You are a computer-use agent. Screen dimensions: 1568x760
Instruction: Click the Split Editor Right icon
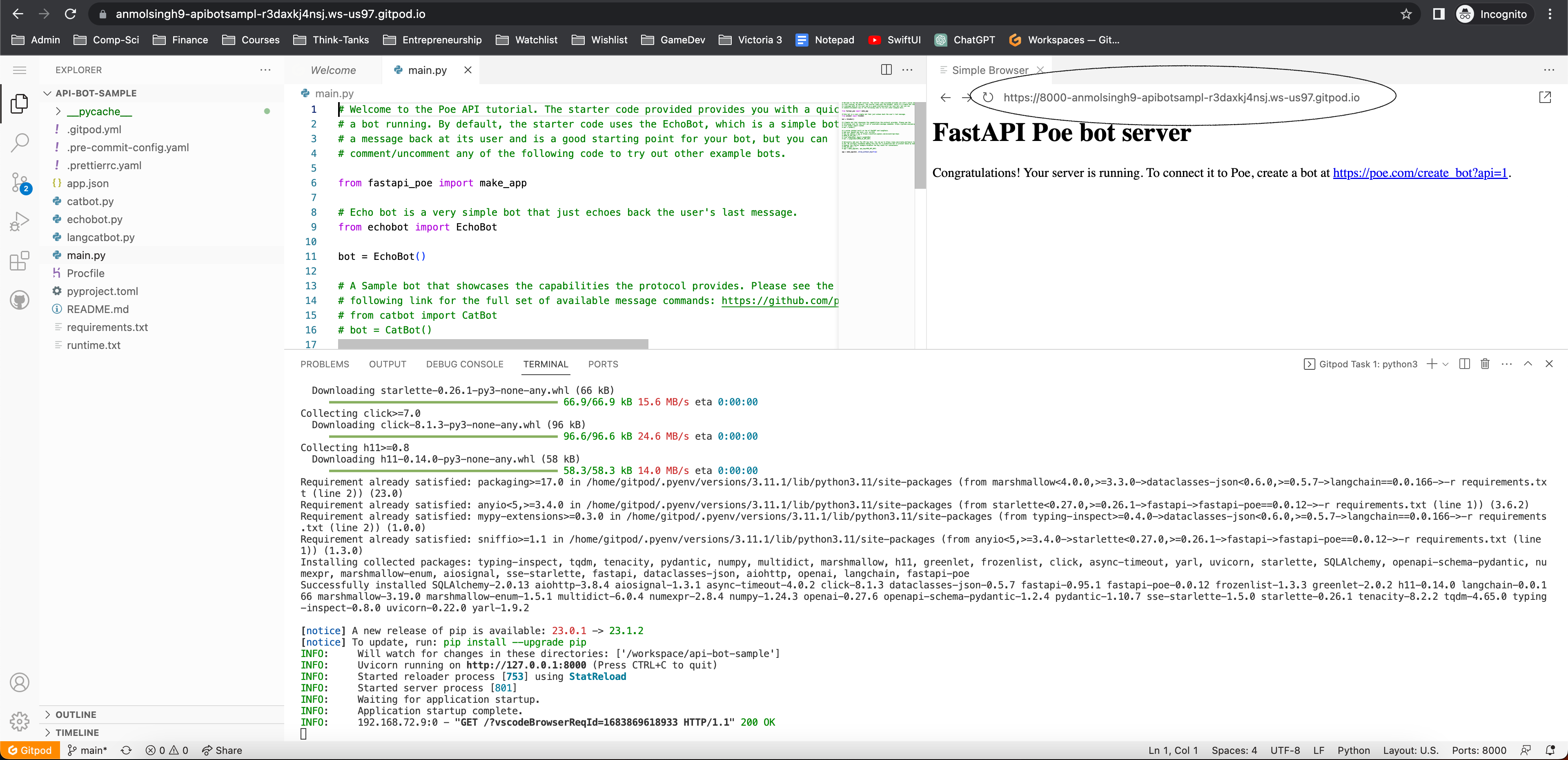click(886, 70)
